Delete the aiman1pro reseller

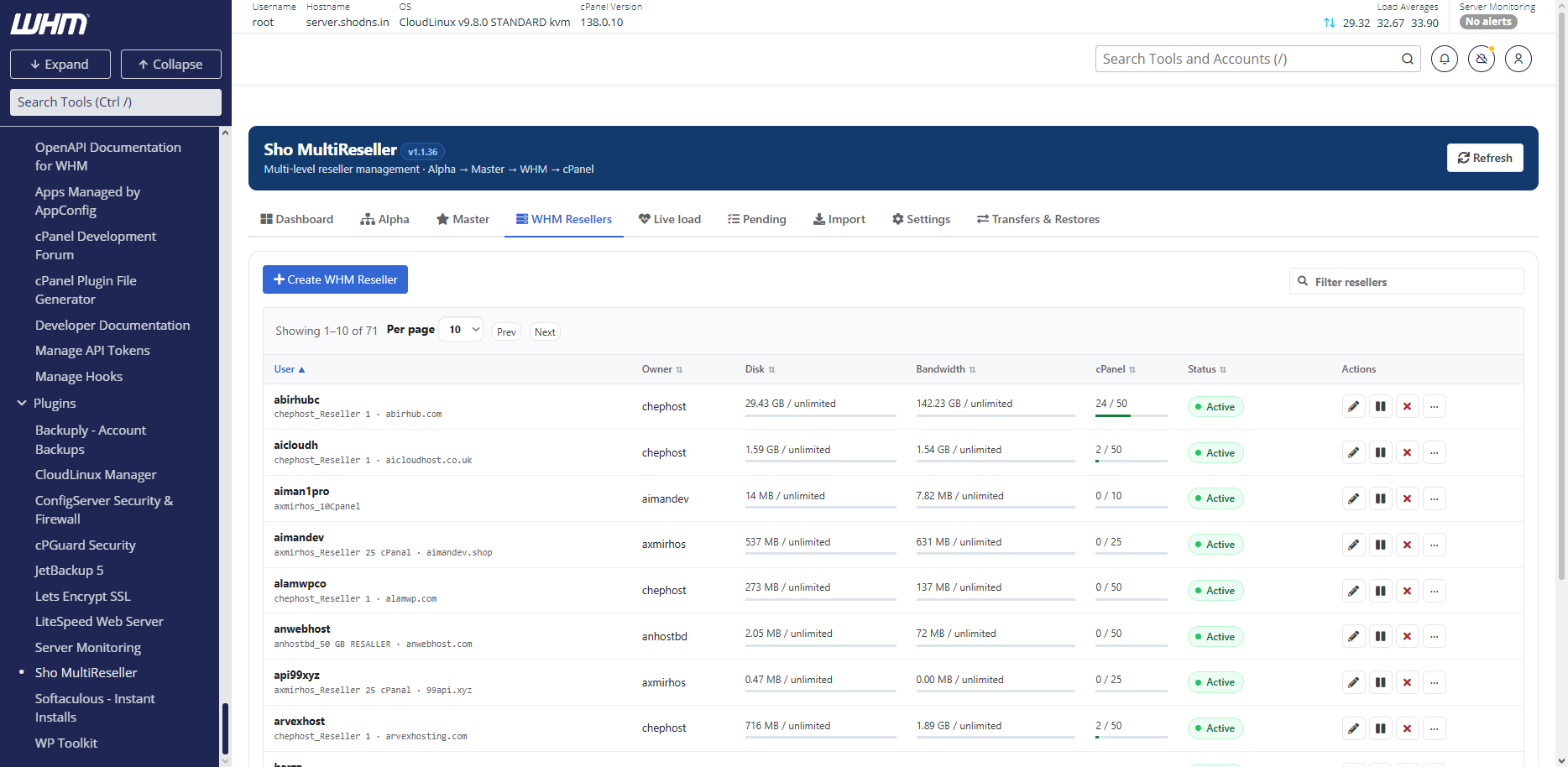coord(1407,498)
